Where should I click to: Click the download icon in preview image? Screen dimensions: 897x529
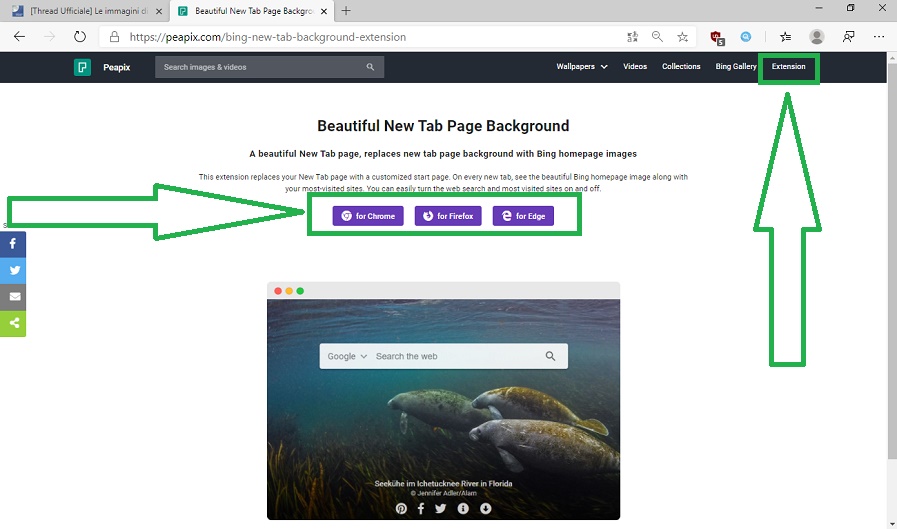coord(486,508)
